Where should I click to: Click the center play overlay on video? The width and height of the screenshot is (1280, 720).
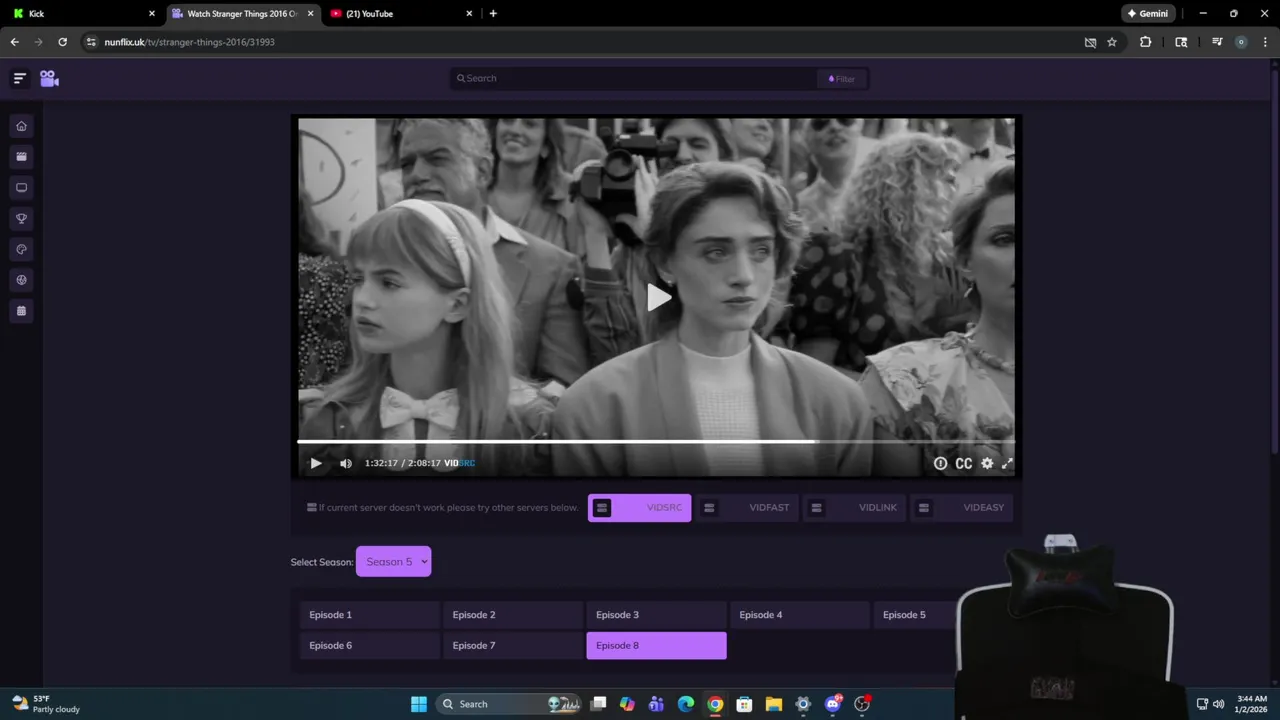tap(657, 297)
